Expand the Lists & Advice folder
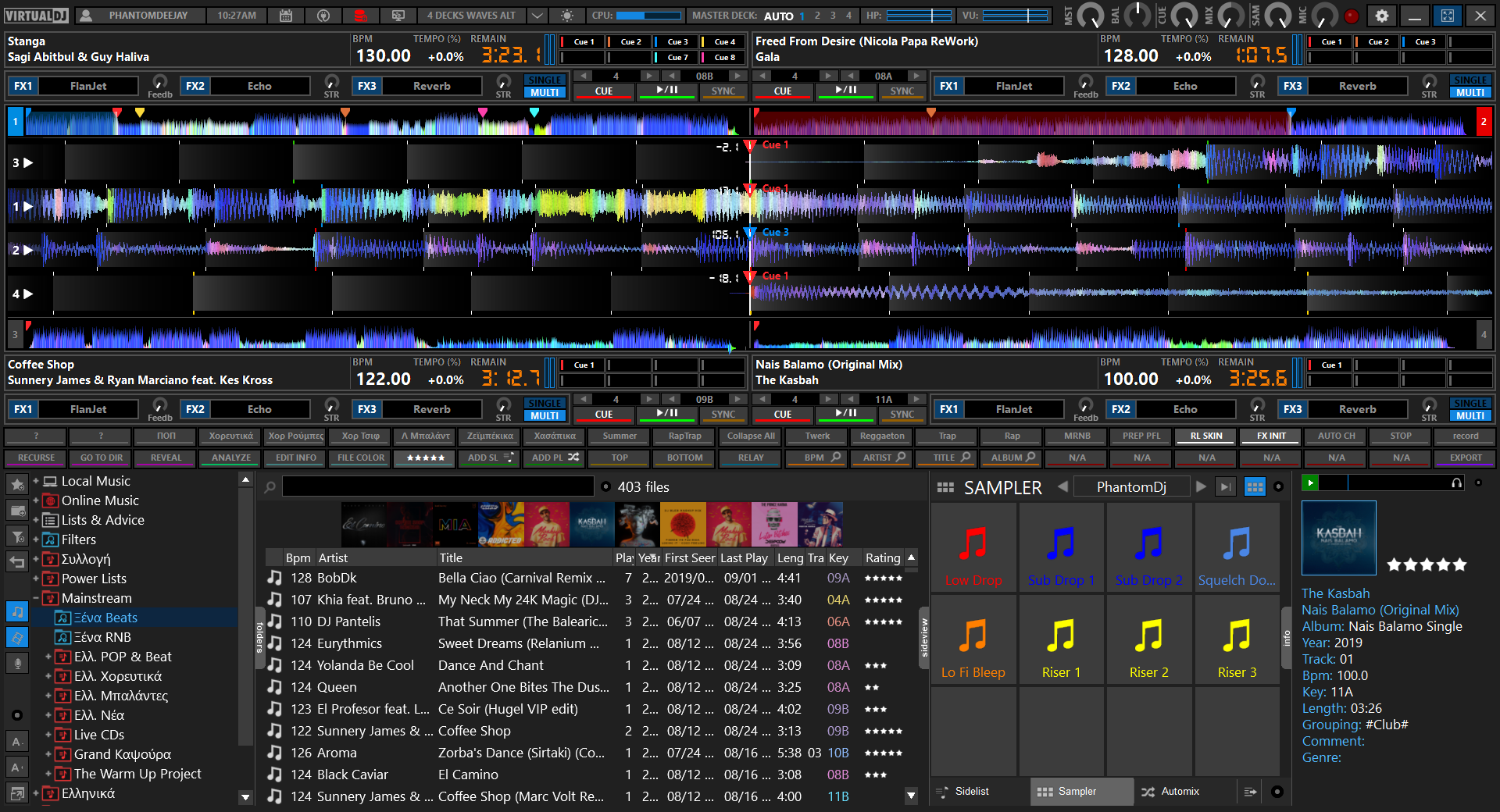 pos(36,520)
